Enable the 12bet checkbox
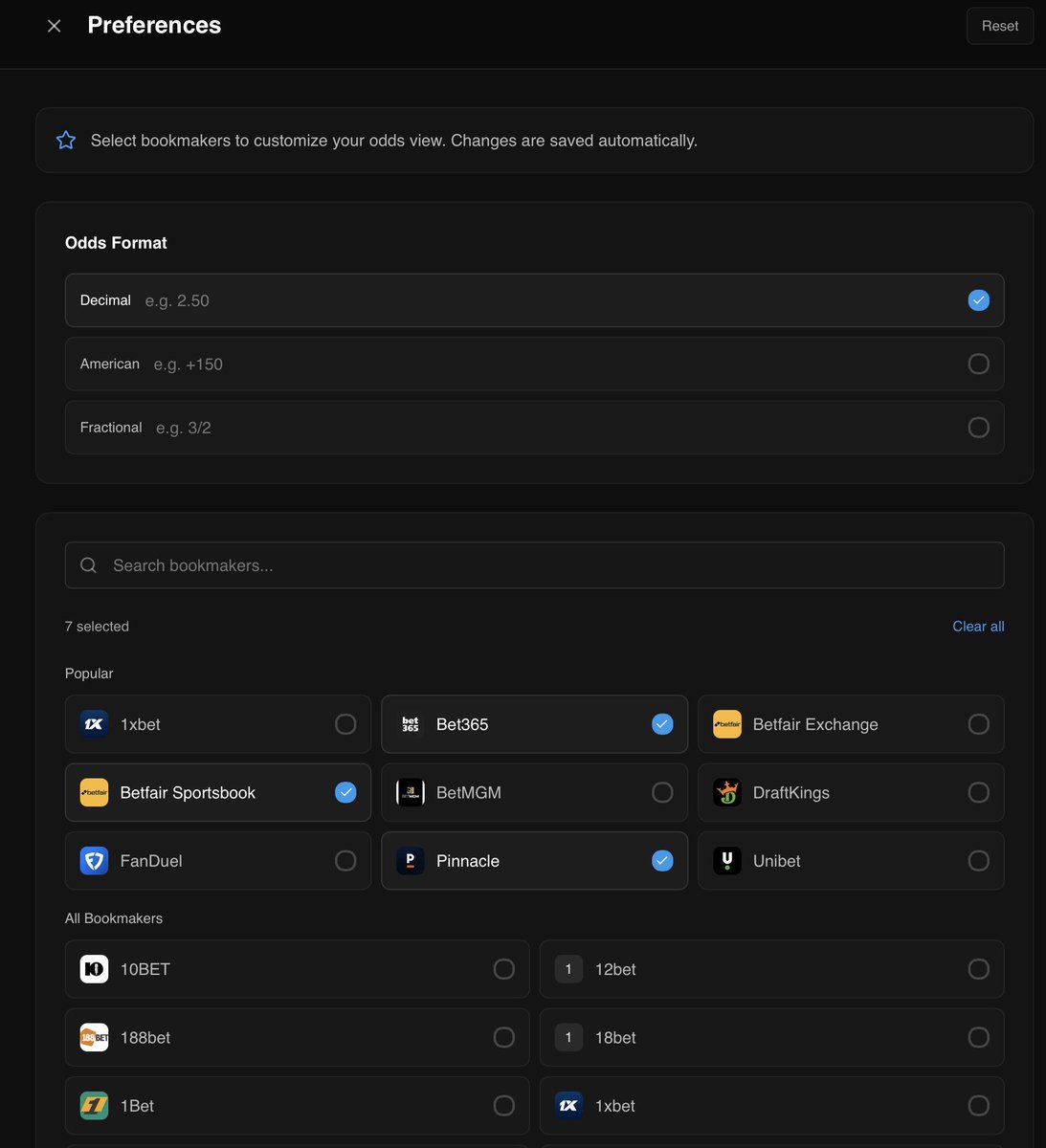 pos(978,969)
